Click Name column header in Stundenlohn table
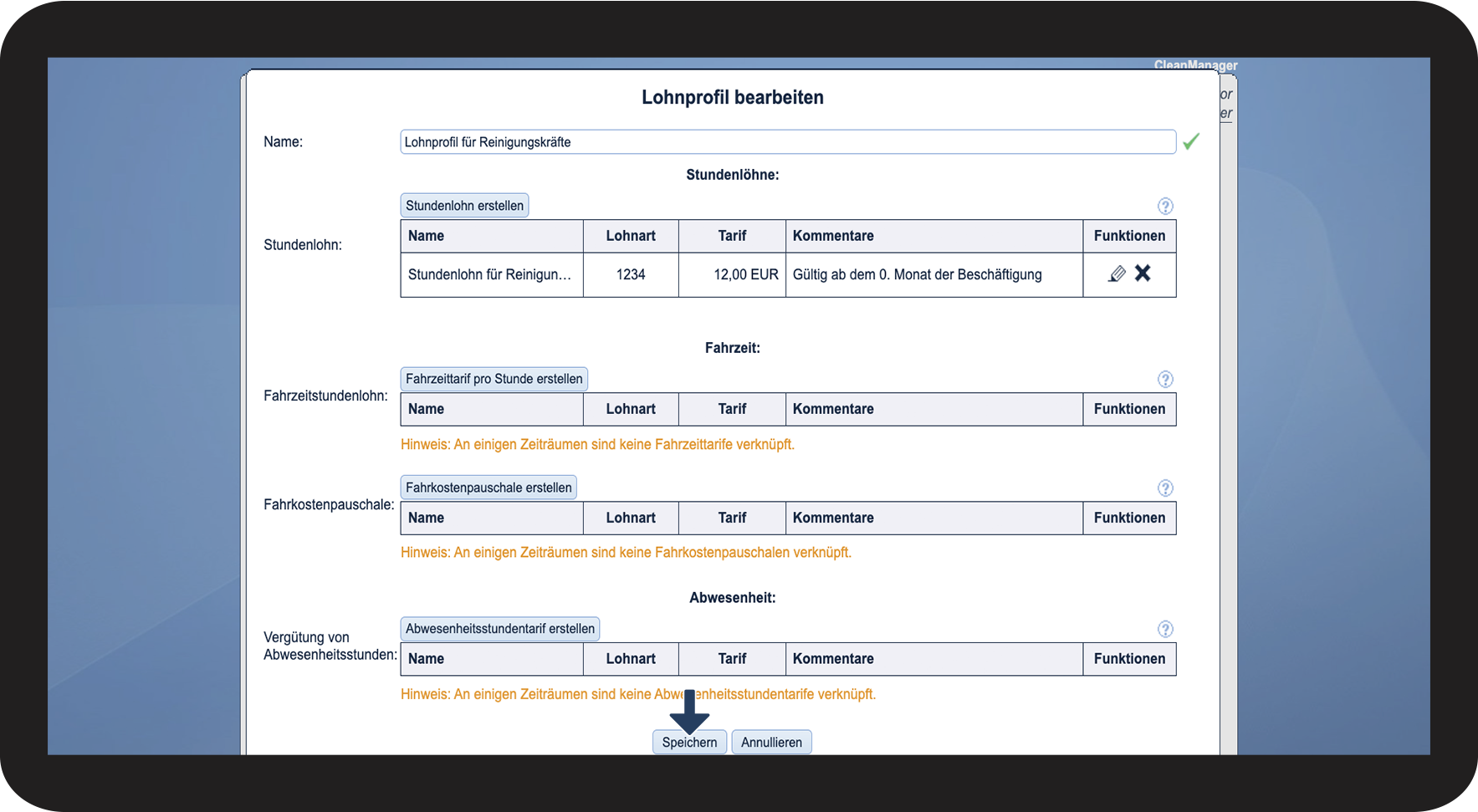1478x812 pixels. [x=426, y=236]
